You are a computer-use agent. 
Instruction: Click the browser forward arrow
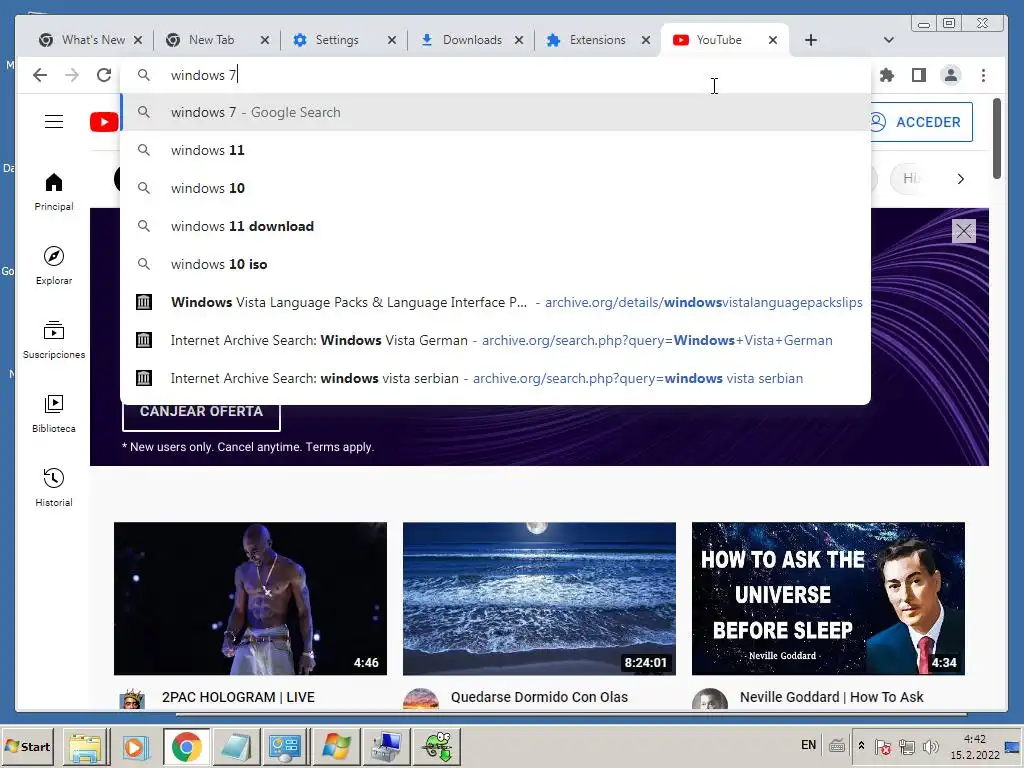click(72, 75)
